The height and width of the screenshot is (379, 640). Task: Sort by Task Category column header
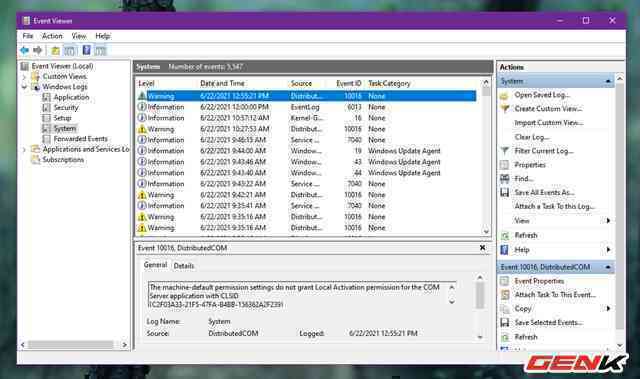point(389,83)
